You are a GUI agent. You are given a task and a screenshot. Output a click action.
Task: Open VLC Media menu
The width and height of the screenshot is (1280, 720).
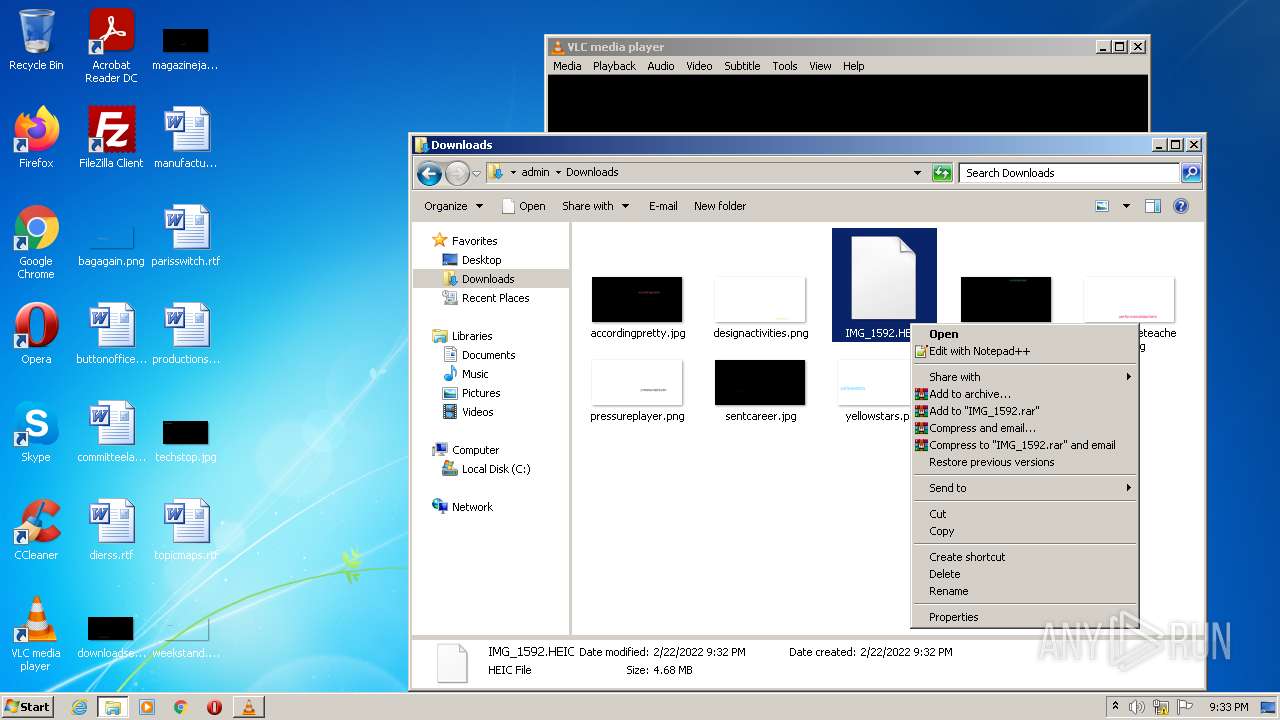pyautogui.click(x=567, y=66)
